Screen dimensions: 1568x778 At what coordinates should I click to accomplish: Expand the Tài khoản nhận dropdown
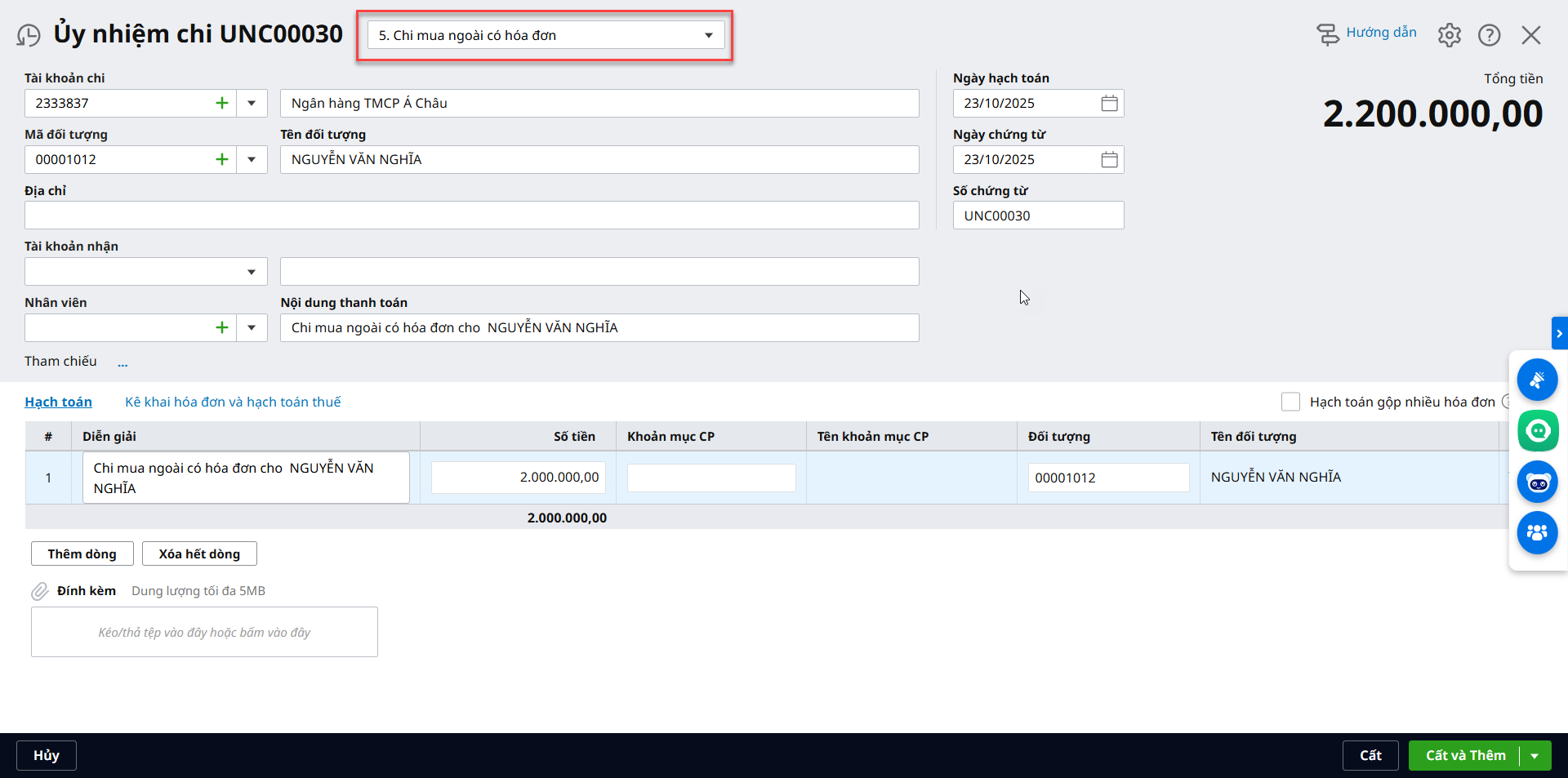click(252, 272)
